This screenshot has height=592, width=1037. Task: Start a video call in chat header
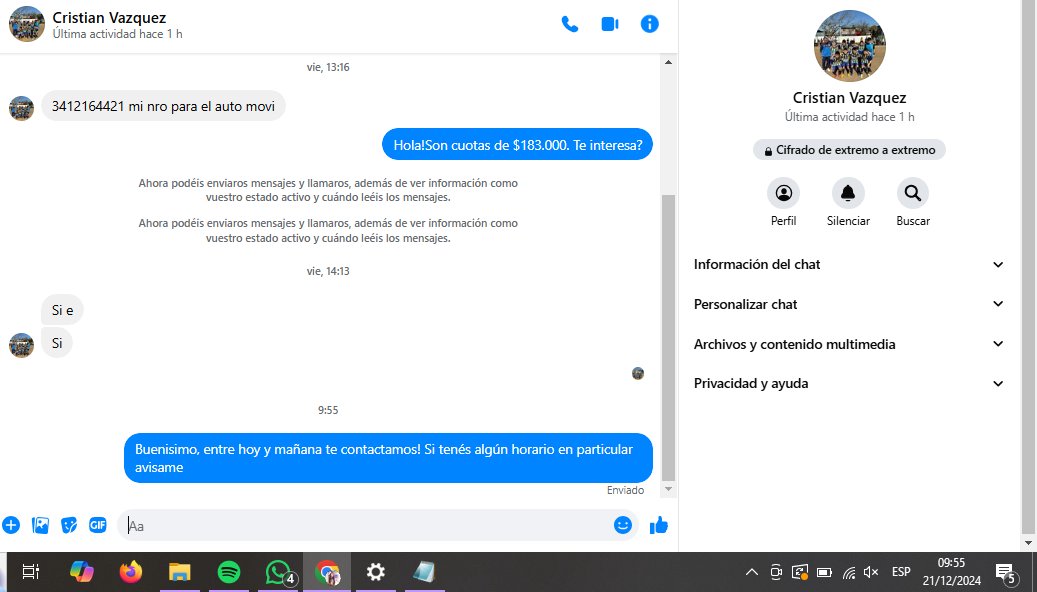coord(610,24)
